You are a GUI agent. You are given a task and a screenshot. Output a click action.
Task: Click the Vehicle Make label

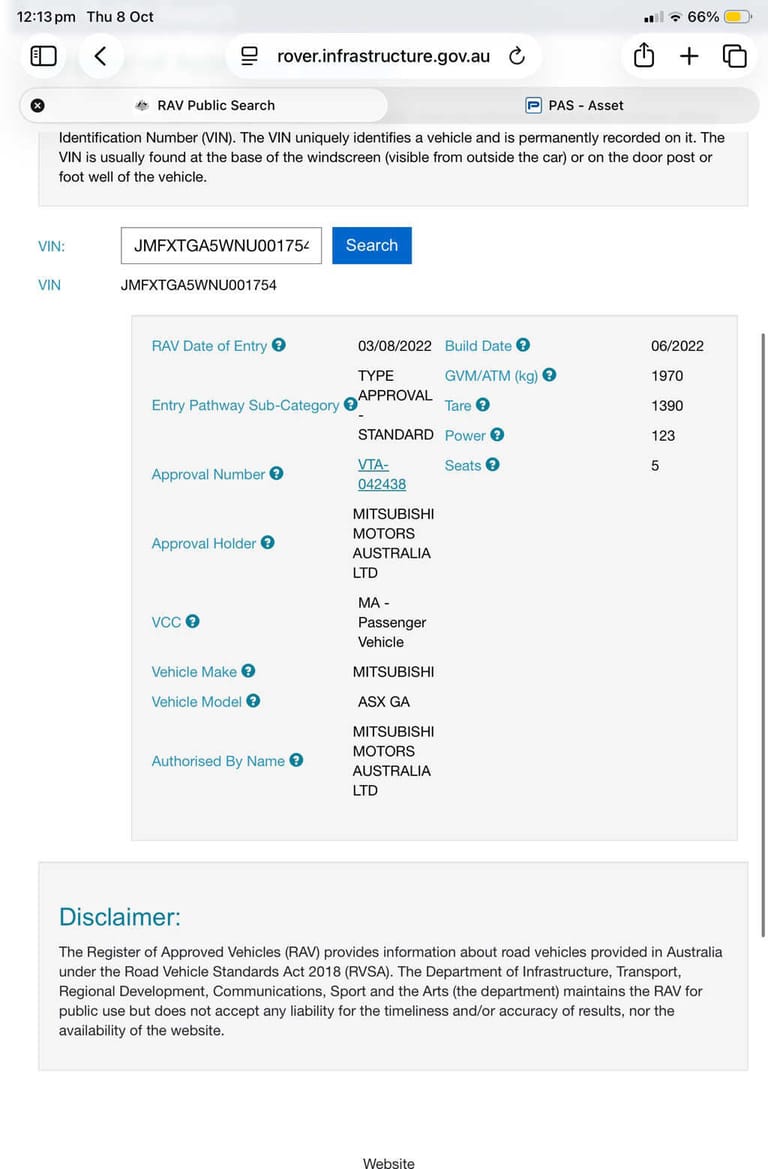click(x=194, y=672)
